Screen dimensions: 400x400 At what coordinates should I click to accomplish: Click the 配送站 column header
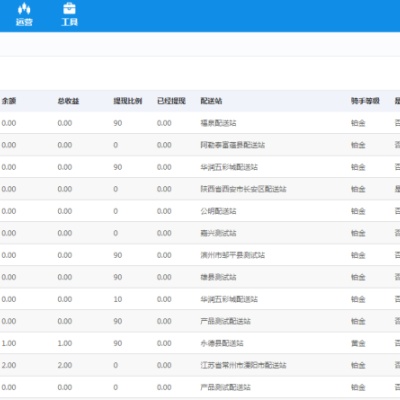click(x=211, y=101)
